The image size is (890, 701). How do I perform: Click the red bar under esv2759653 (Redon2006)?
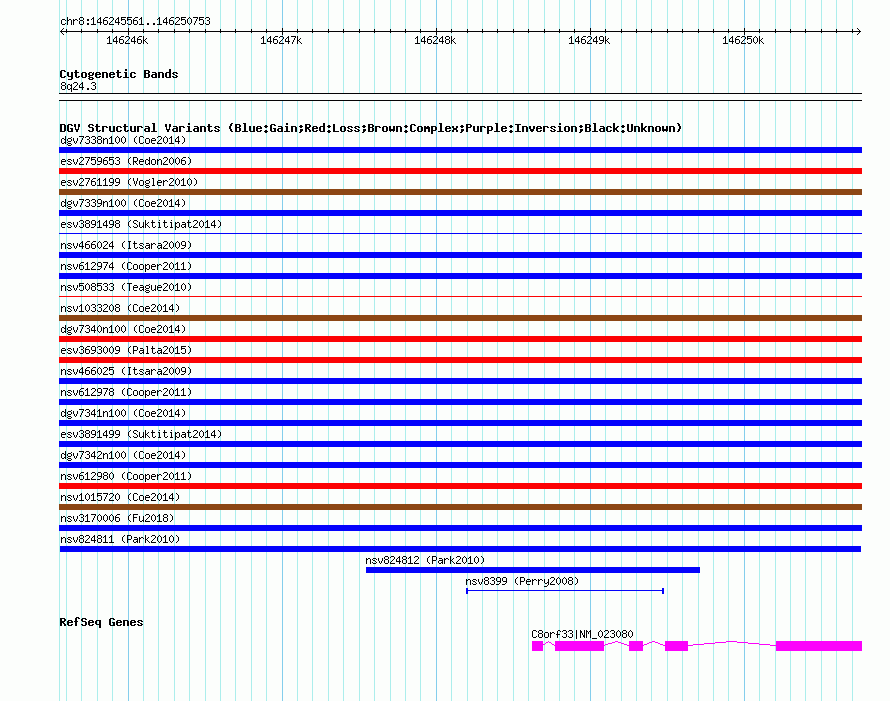(460, 171)
